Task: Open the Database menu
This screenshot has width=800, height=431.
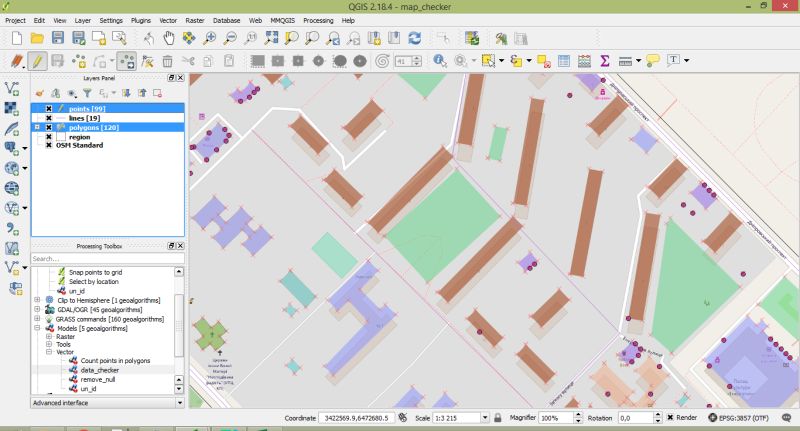Action: (227, 20)
